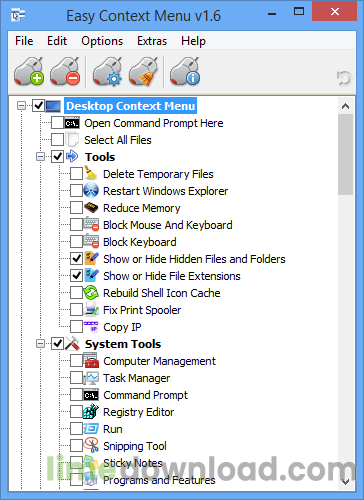Click the Tools blue arrow icon
The image size is (364, 500).
[x=72, y=156]
